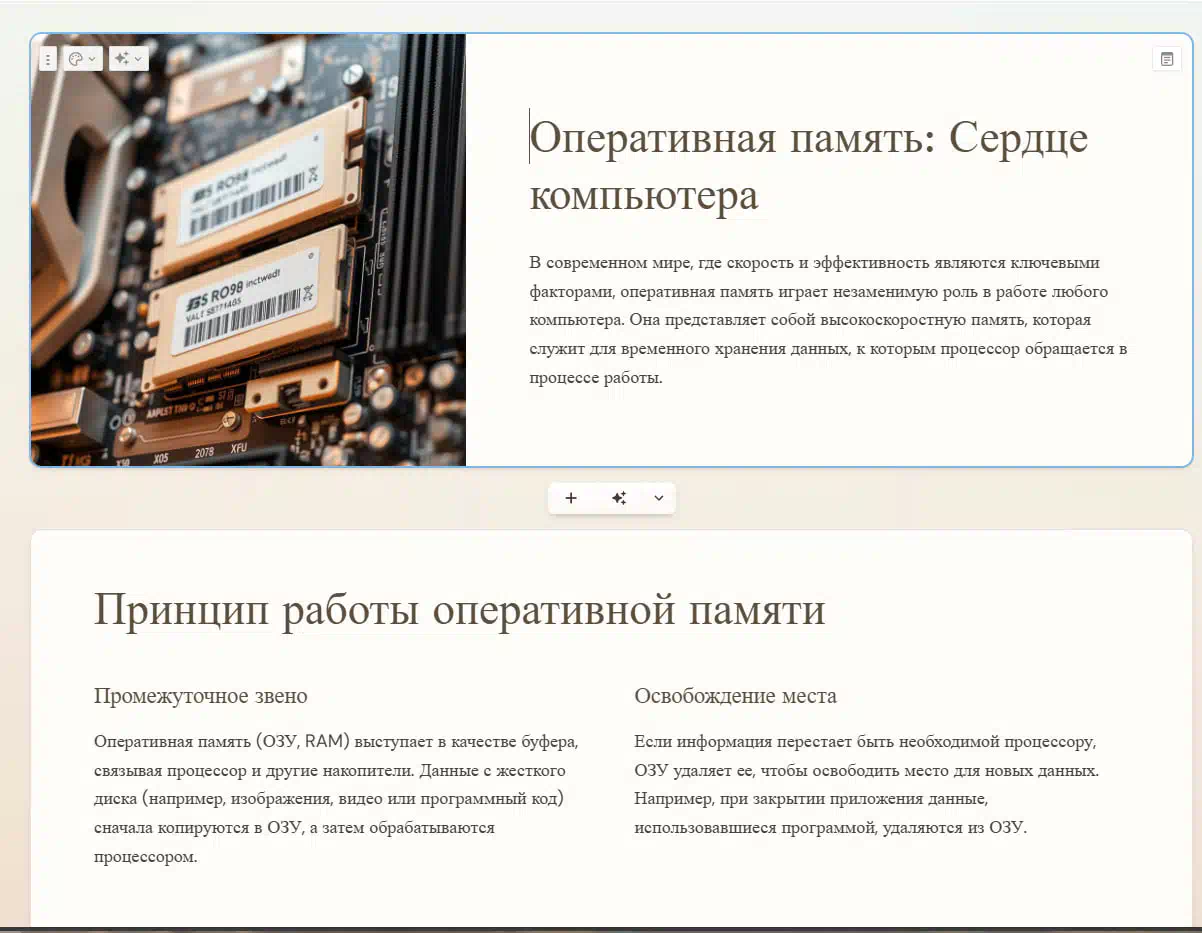
Task: Expand the add-card chevron options
Action: [x=658, y=498]
